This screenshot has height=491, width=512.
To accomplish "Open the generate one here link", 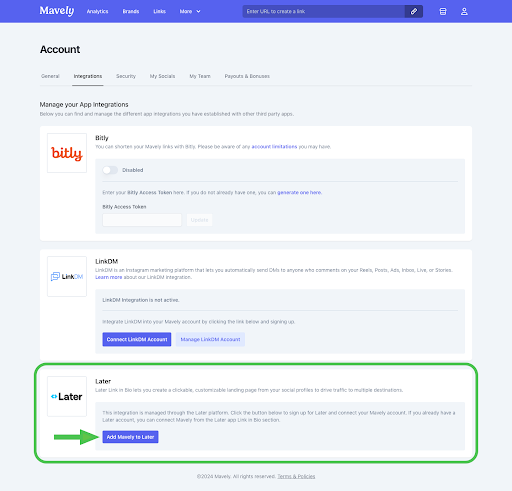I will coord(299,193).
